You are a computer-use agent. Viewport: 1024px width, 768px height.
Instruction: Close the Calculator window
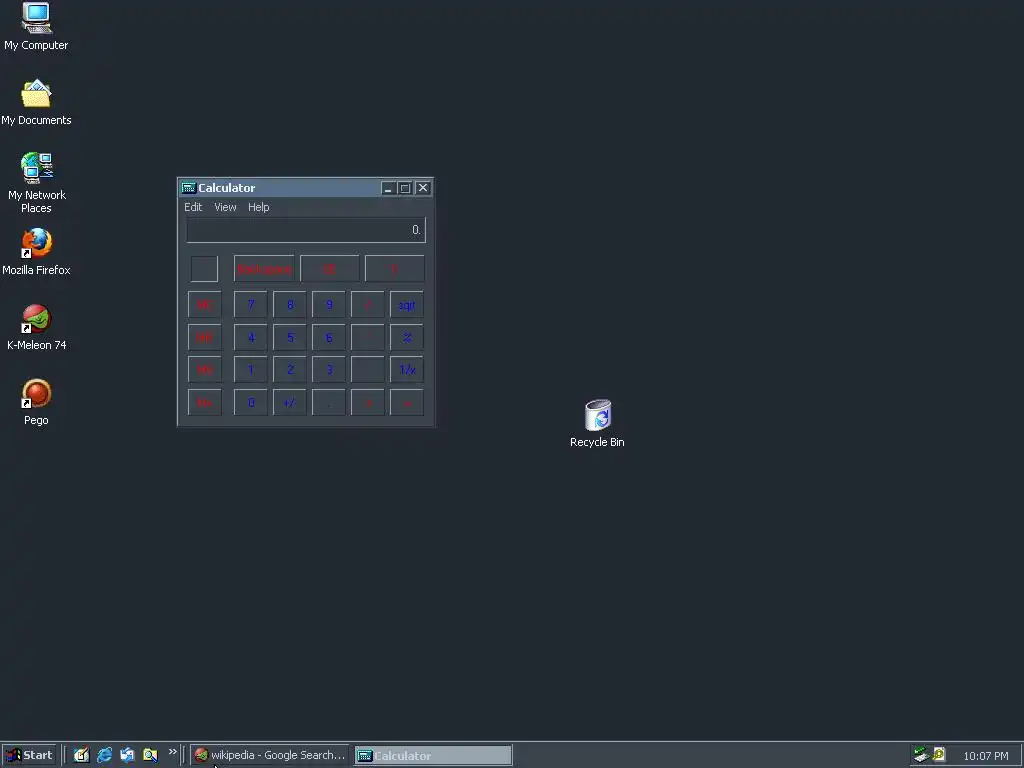(x=423, y=188)
